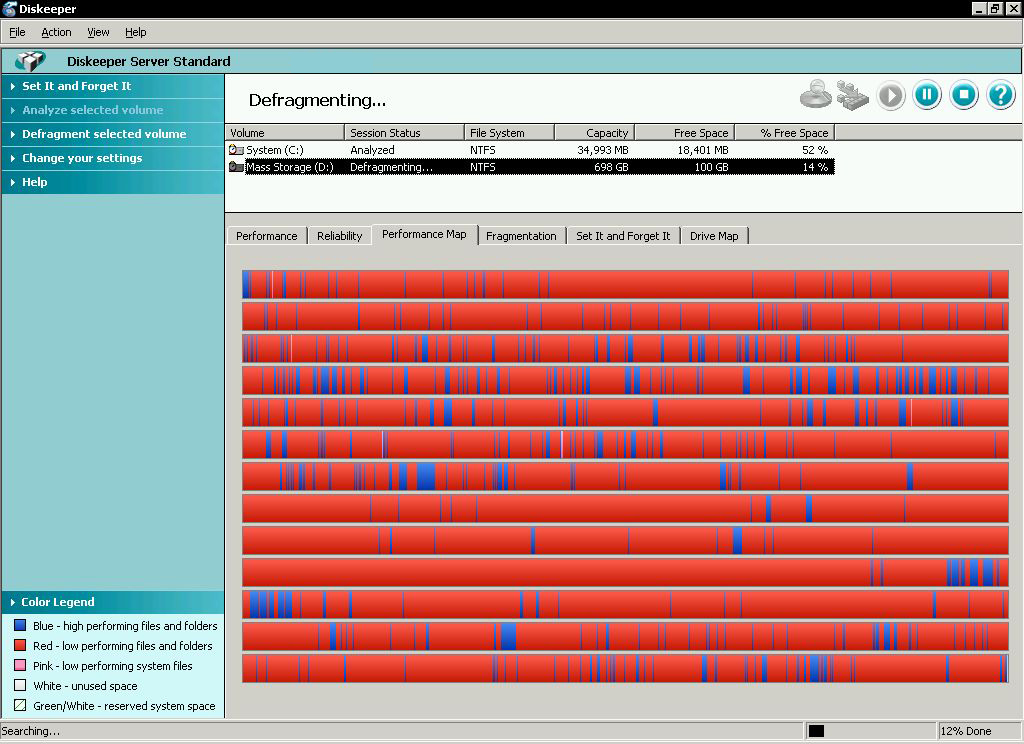Click the 34,993 MB capacity value

tap(603, 150)
